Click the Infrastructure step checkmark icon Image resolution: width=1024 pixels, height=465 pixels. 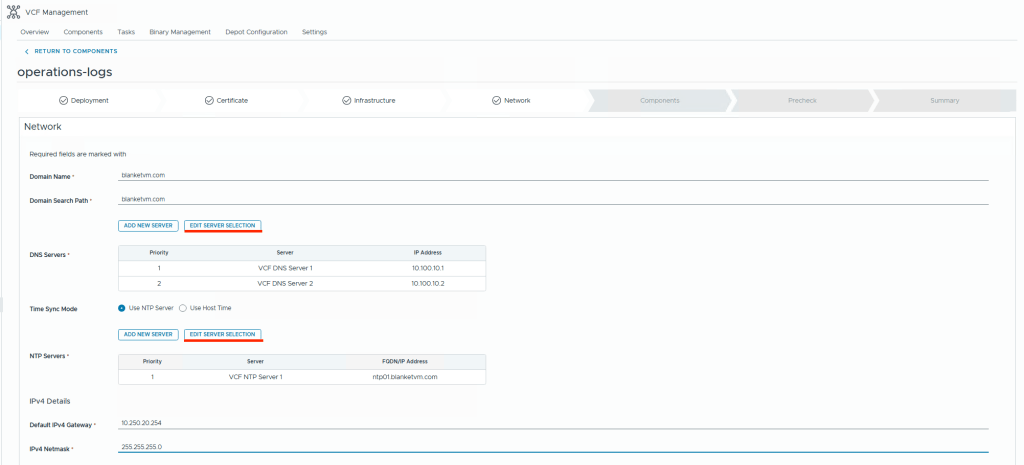(x=346, y=101)
